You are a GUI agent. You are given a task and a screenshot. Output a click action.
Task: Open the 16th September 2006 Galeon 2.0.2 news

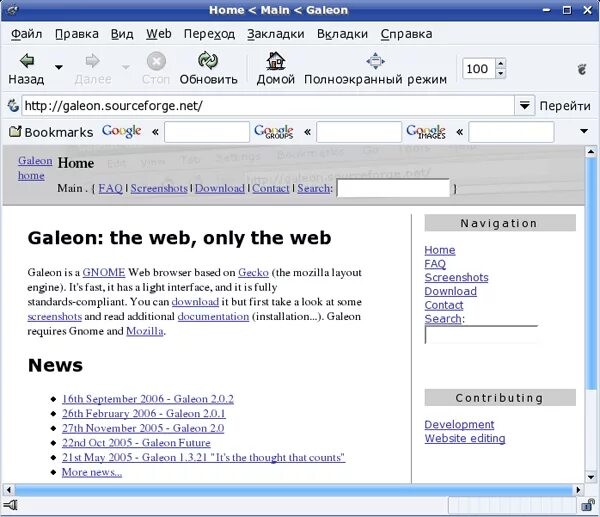tap(148, 399)
